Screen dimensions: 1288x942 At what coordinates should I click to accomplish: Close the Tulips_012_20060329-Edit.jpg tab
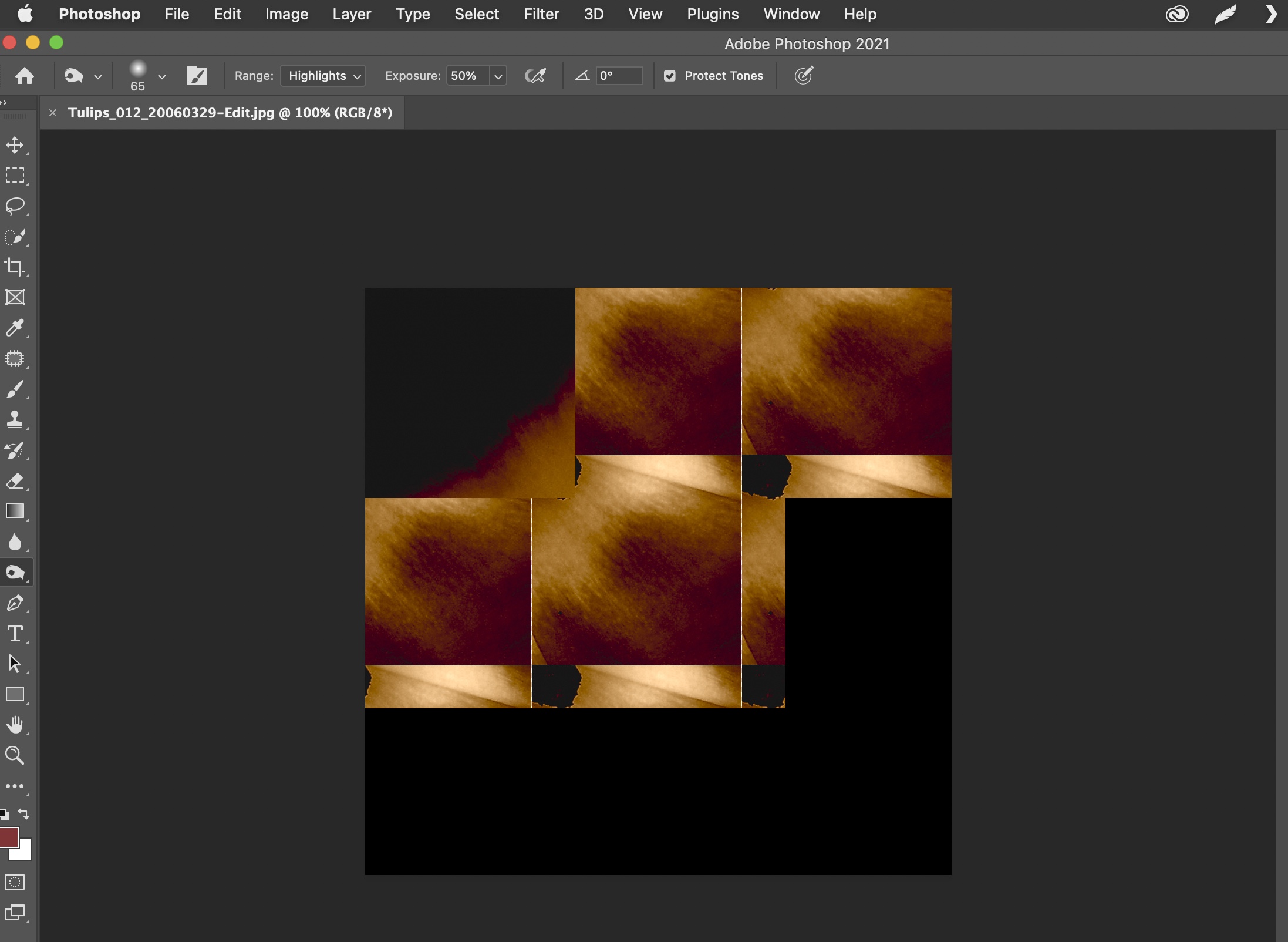coord(53,113)
